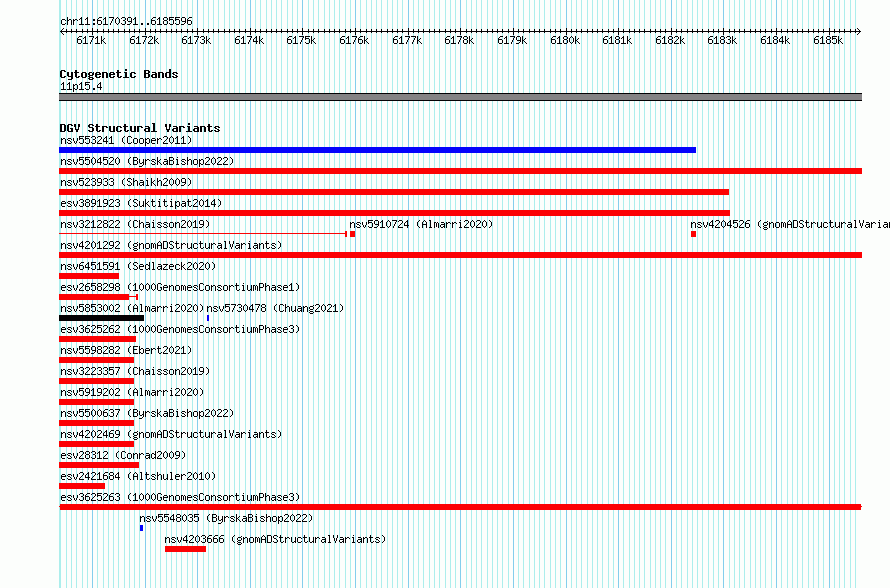Viewport: 890px width, 588px height.
Task: Click the Cytogenetic Bands track title
Action: click(x=119, y=74)
